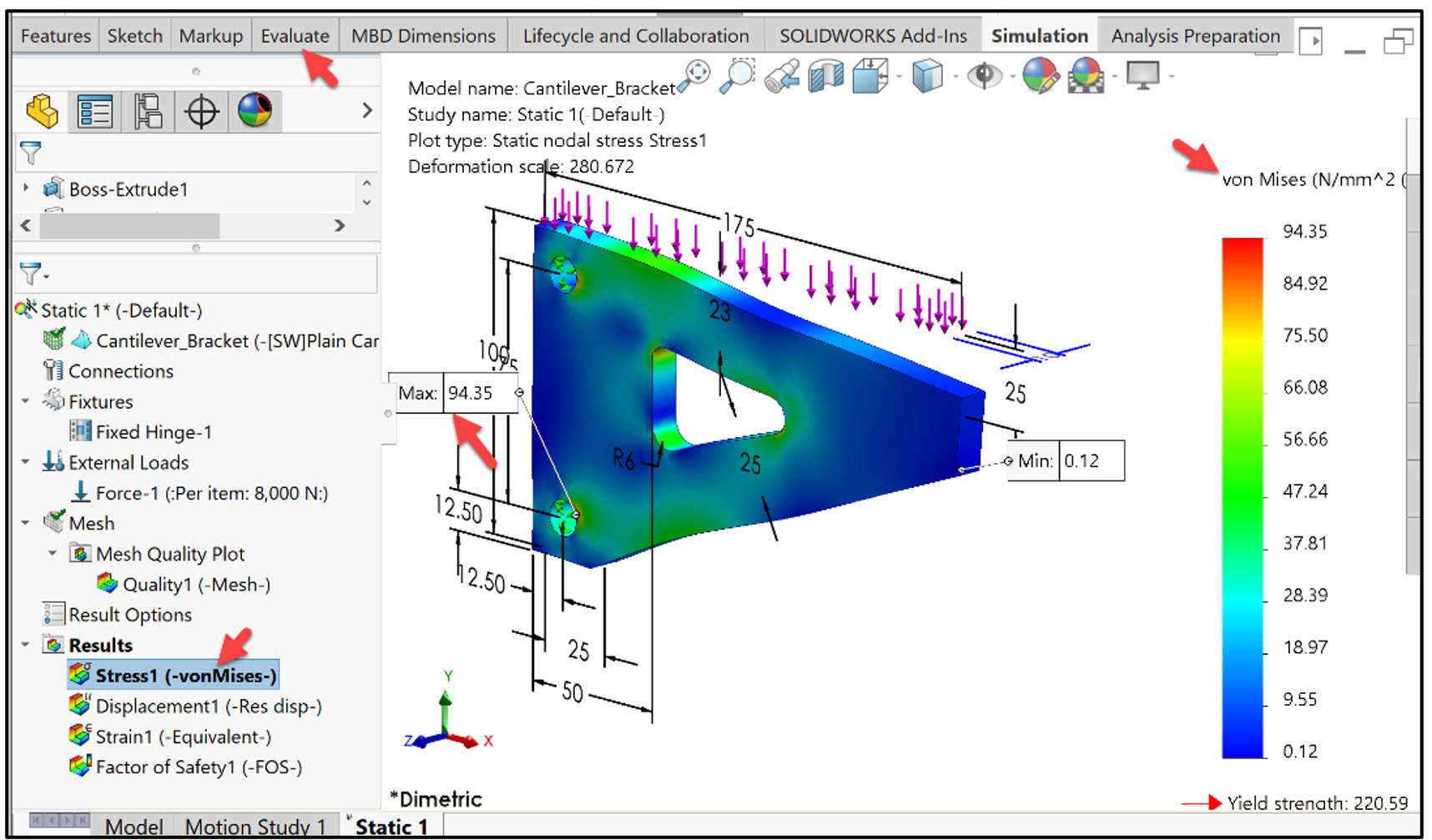Click the Apply Scene icon
1432x840 pixels.
pos(1086,77)
